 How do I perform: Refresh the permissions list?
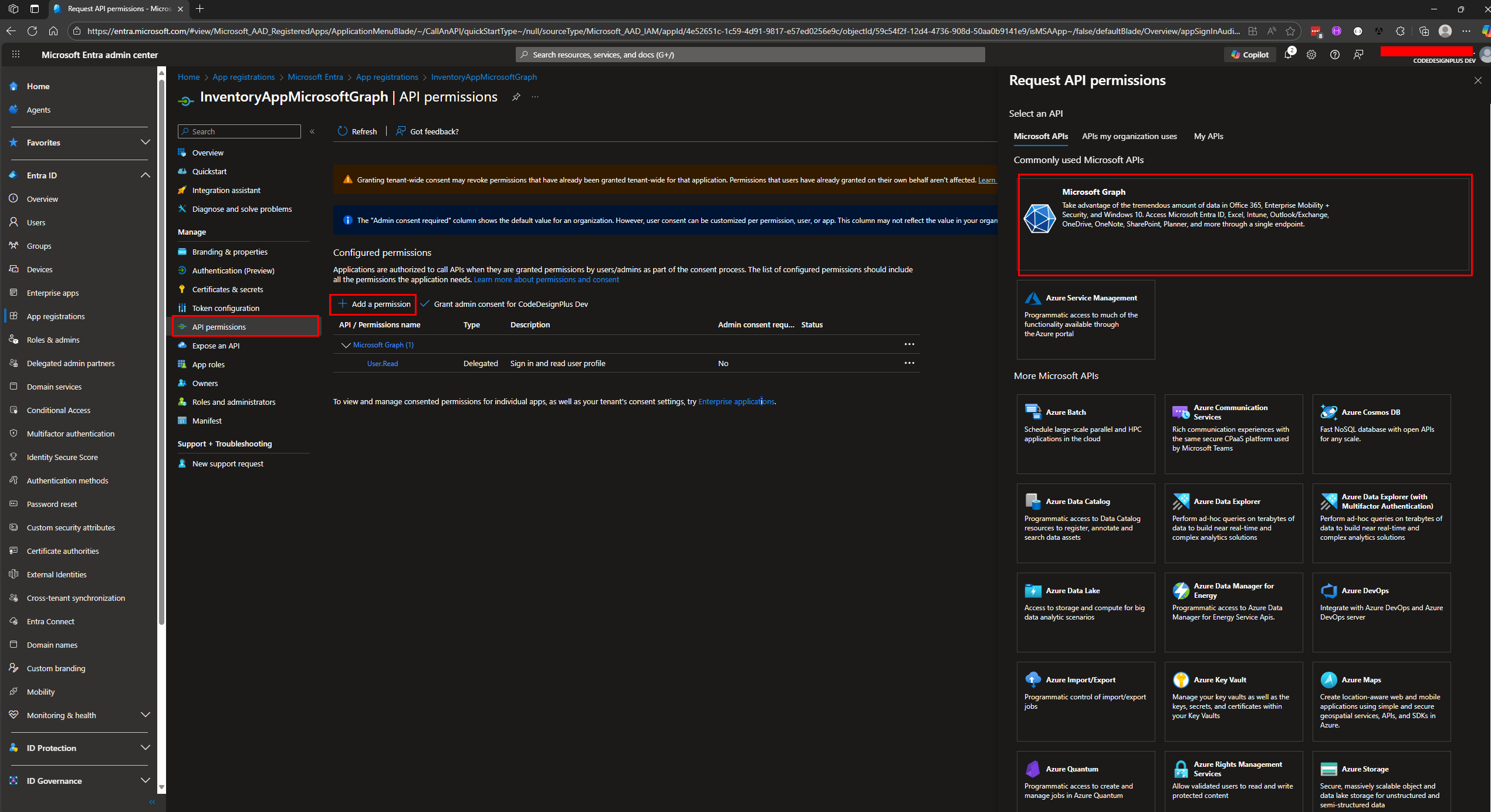pos(357,131)
